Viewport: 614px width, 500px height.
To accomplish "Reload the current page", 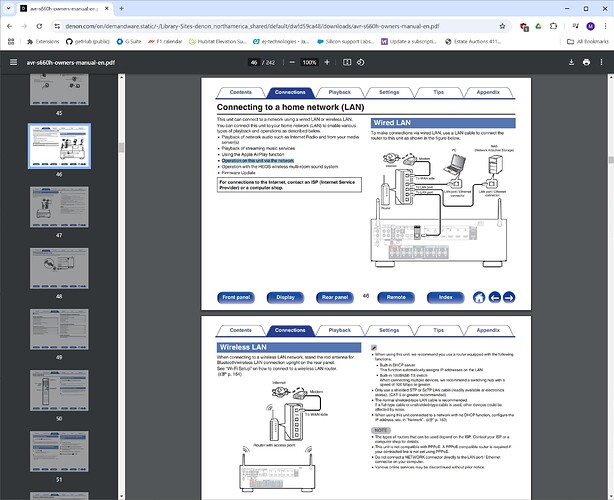I will pos(39,26).
